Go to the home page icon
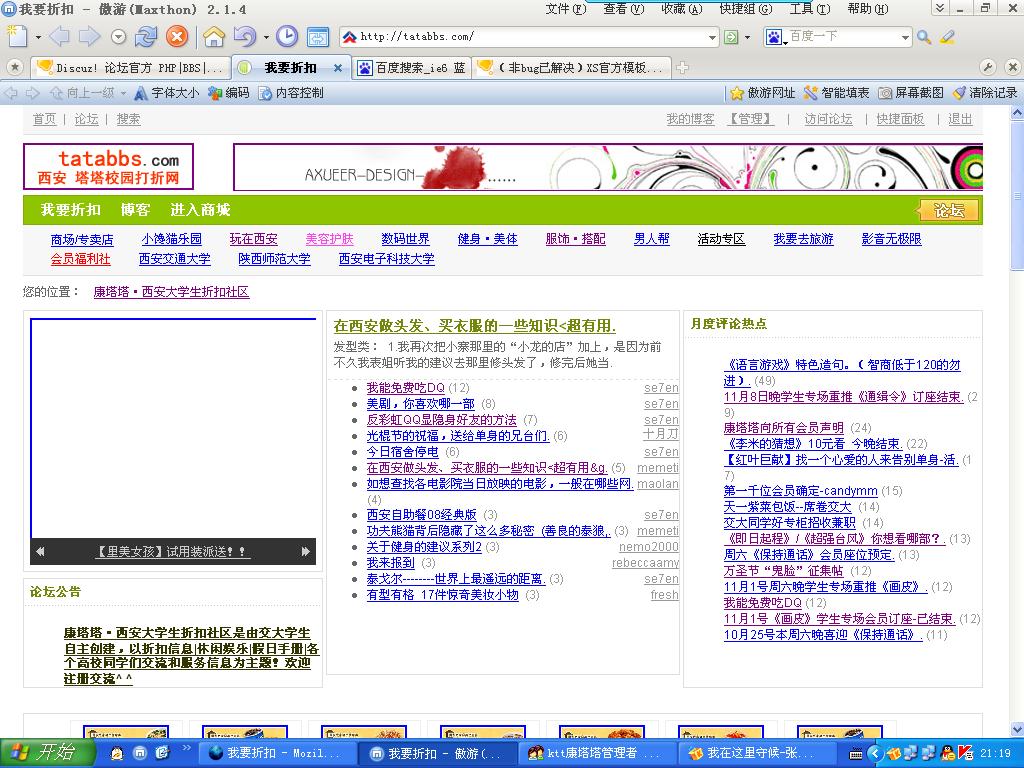Screen dimensions: 1024x768 pos(213,37)
